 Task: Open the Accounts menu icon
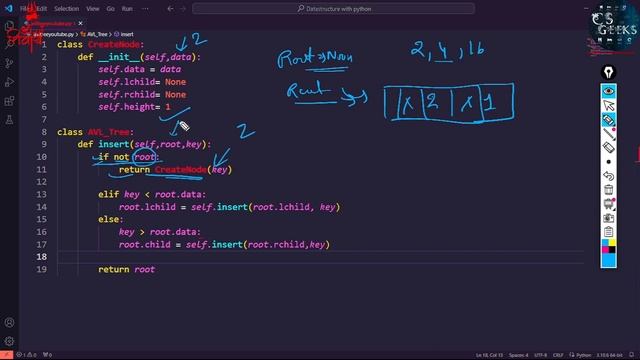(x=9, y=322)
